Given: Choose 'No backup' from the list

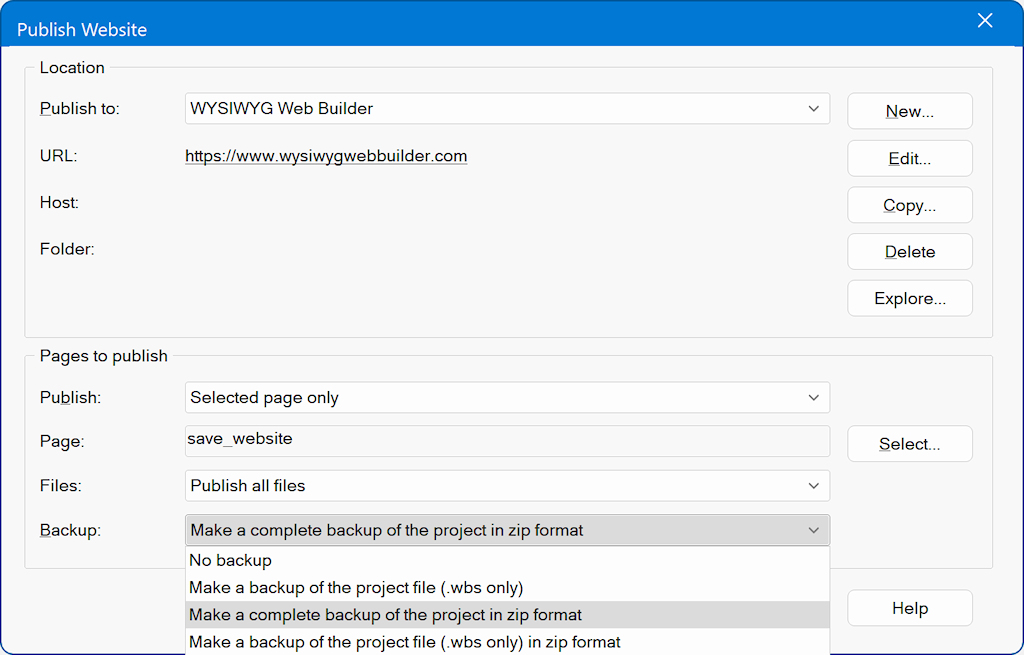Looking at the screenshot, I should click(x=231, y=561).
